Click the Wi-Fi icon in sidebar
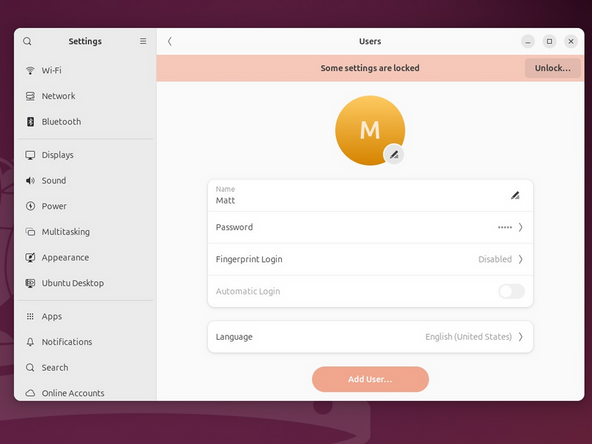 pyautogui.click(x=30, y=70)
